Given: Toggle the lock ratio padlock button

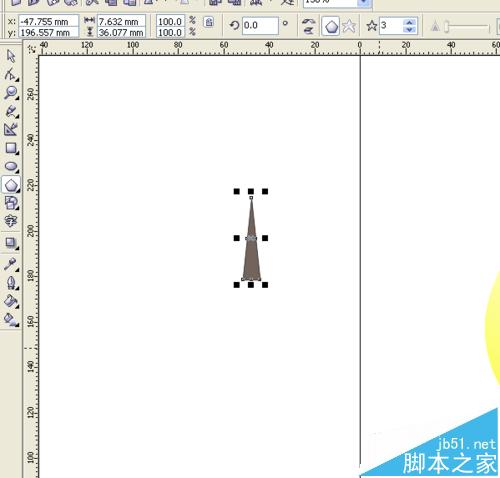Looking at the screenshot, I should click(x=209, y=22).
